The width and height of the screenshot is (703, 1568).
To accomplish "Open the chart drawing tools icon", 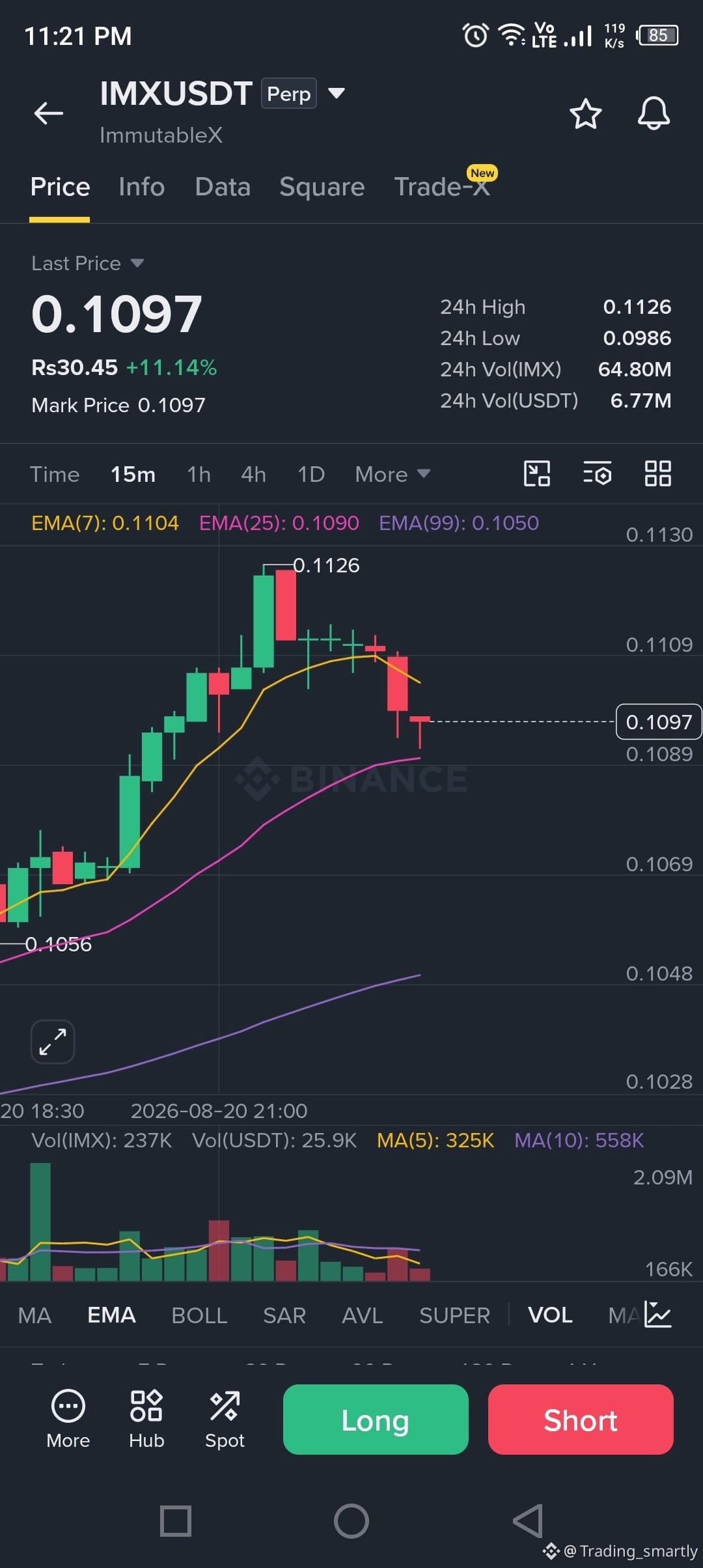I will click(537, 473).
